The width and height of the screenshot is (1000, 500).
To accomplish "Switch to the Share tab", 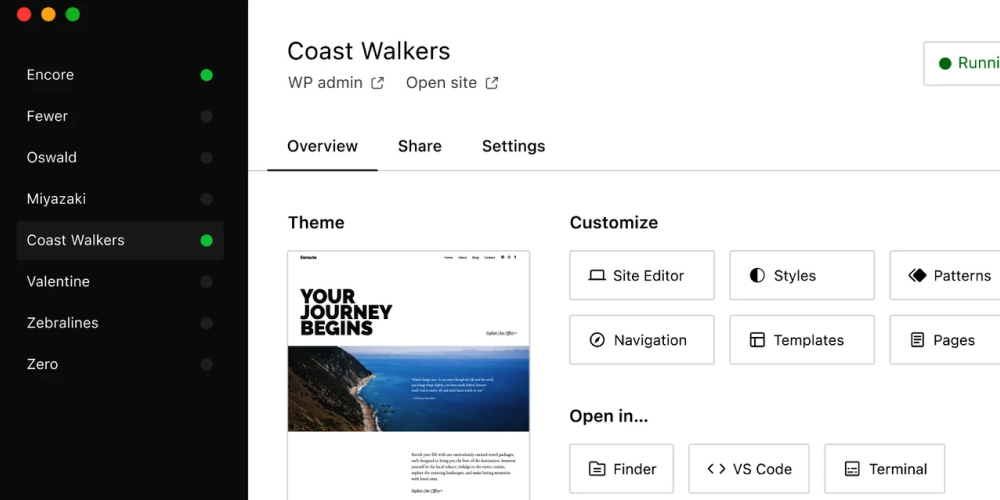I will click(x=419, y=146).
